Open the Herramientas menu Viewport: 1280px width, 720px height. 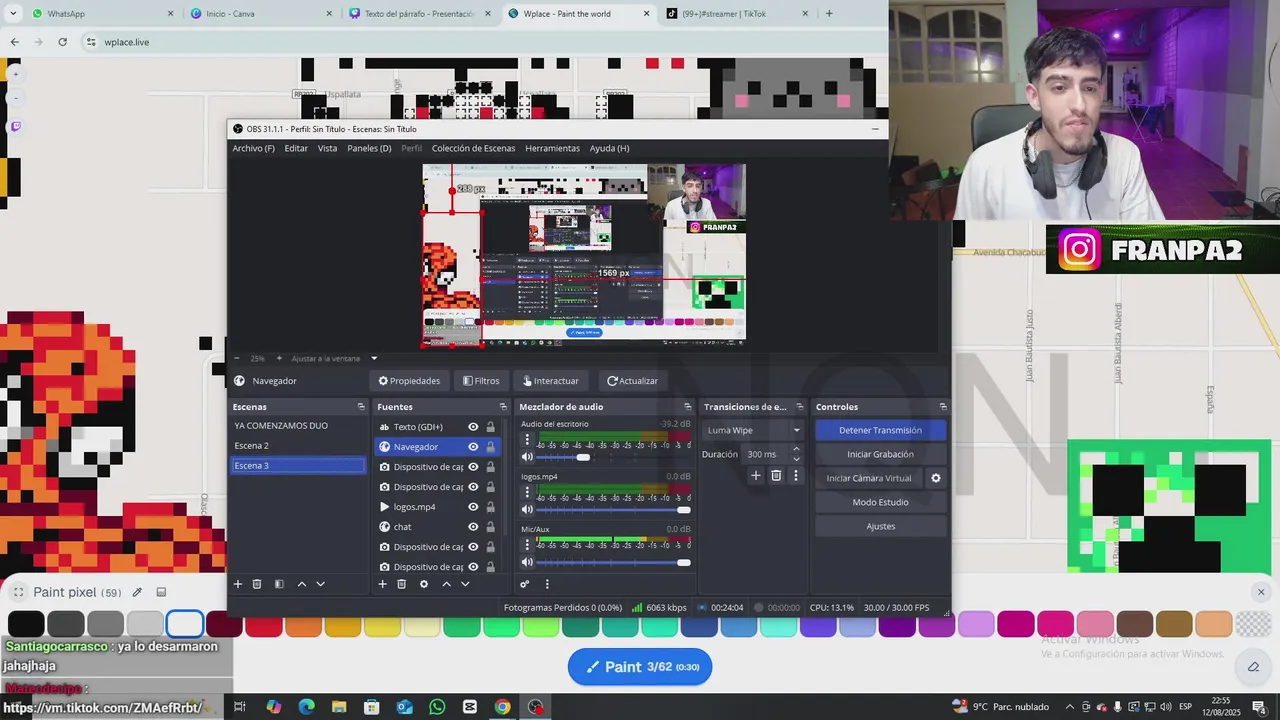click(552, 148)
